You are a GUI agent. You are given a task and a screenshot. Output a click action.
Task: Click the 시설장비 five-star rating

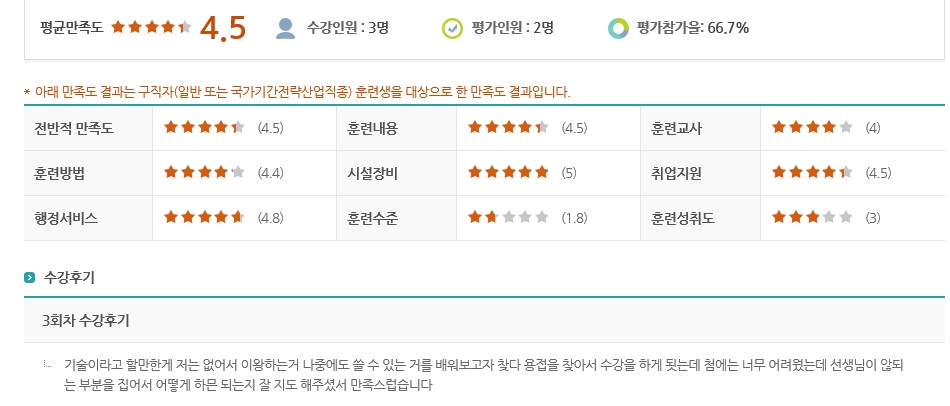[508, 173]
